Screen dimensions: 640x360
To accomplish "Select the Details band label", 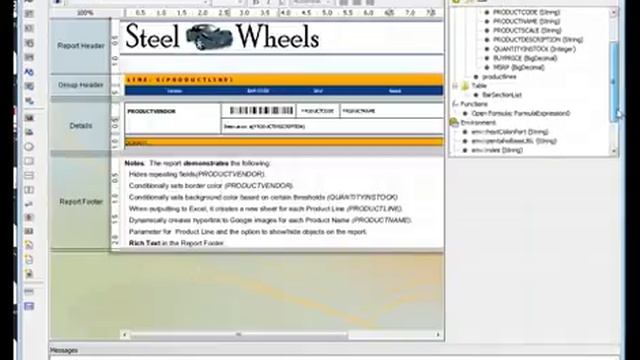I will (80, 126).
